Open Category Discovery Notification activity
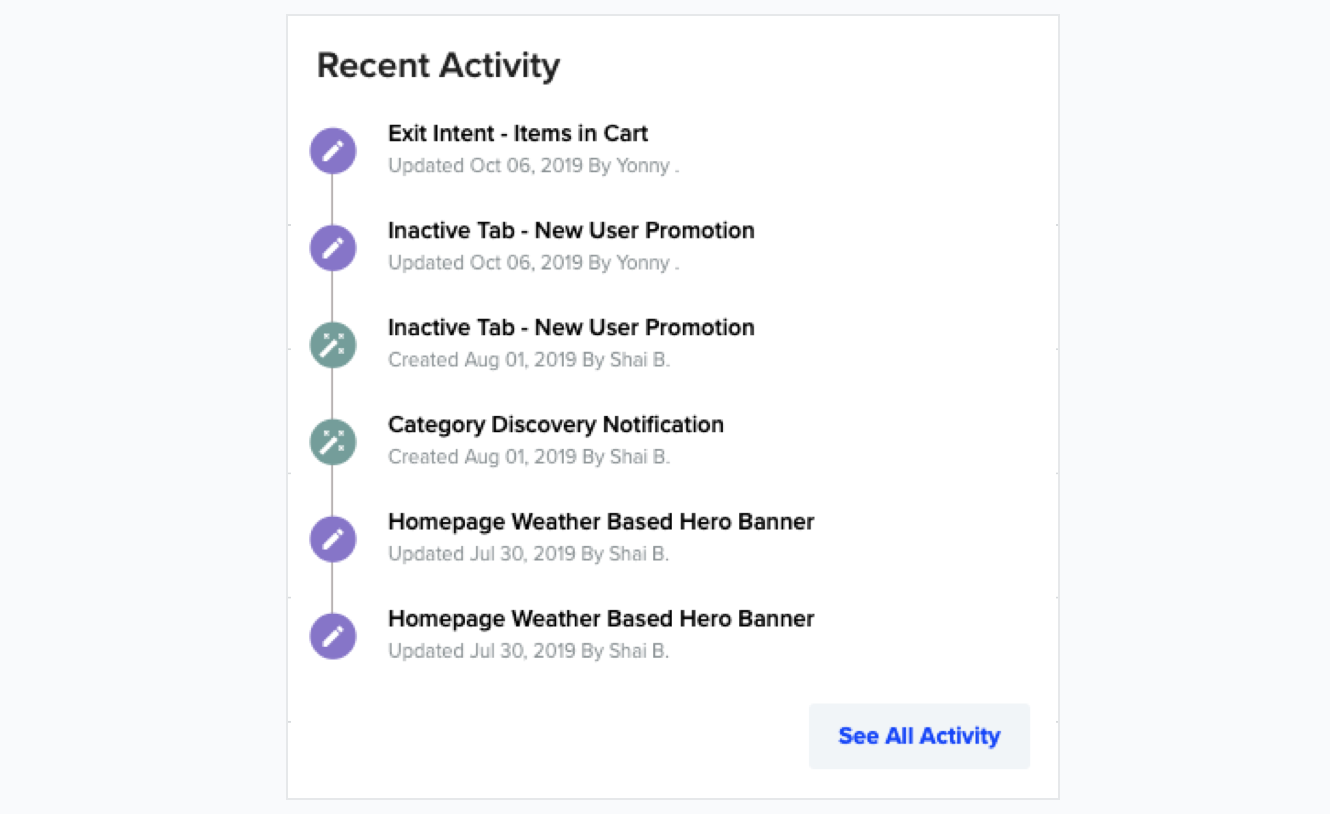 tap(556, 424)
